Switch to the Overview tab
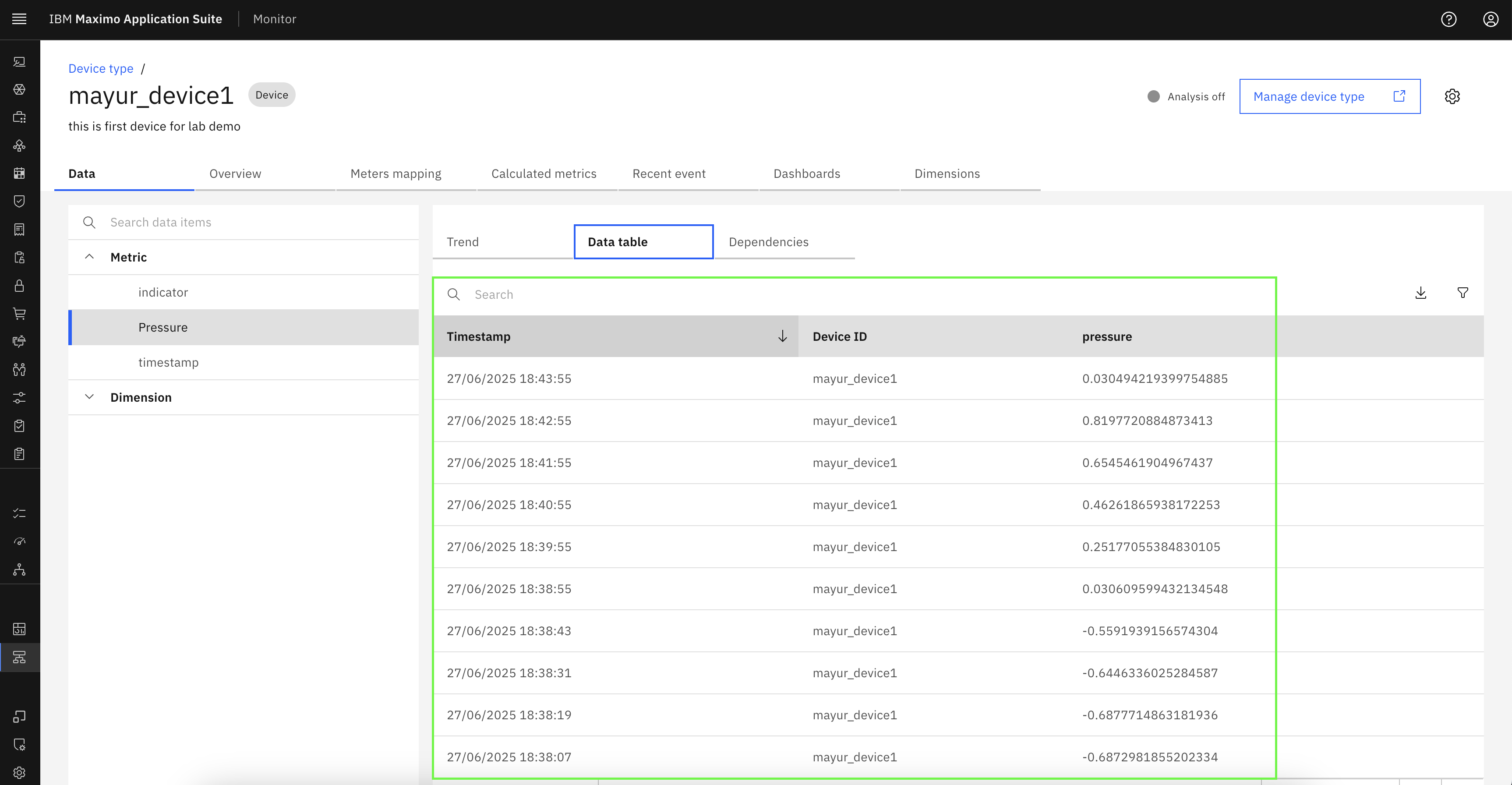This screenshot has height=785, width=1512. point(265,174)
